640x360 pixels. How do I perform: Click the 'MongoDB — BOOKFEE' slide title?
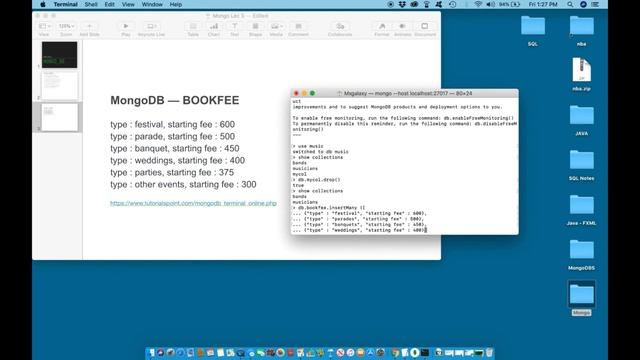point(175,100)
